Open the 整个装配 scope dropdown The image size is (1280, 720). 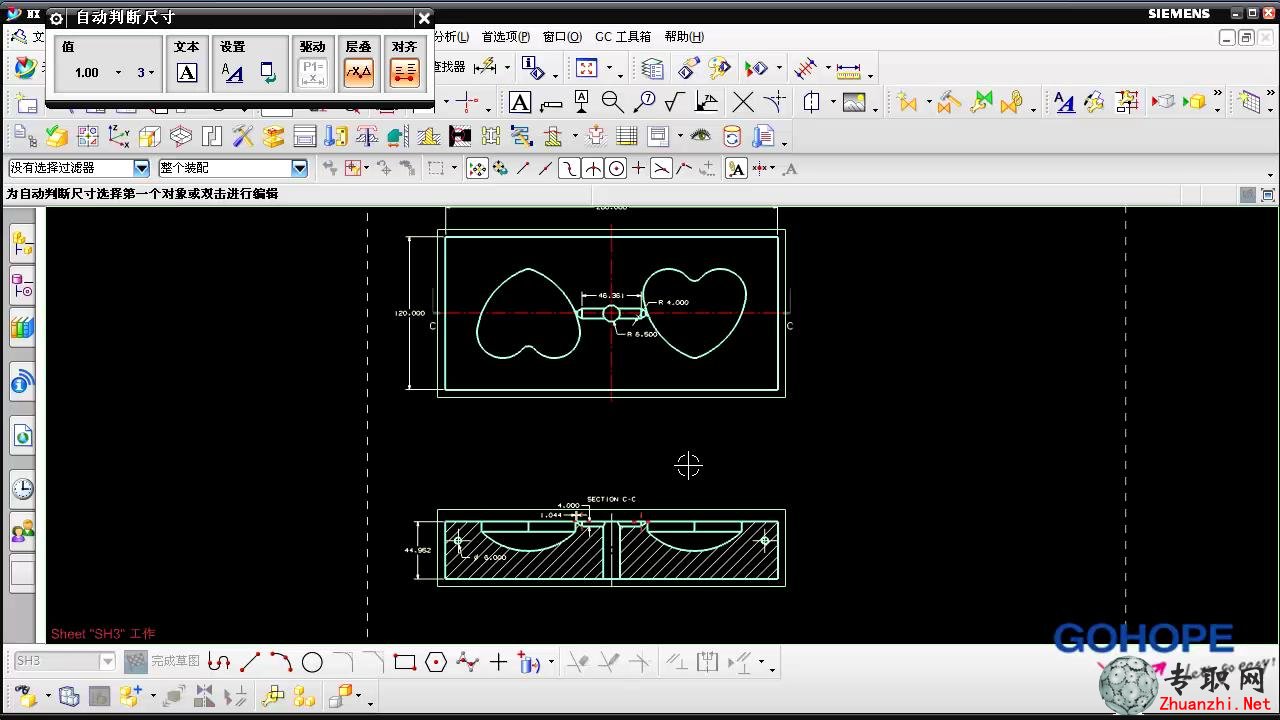pos(299,169)
